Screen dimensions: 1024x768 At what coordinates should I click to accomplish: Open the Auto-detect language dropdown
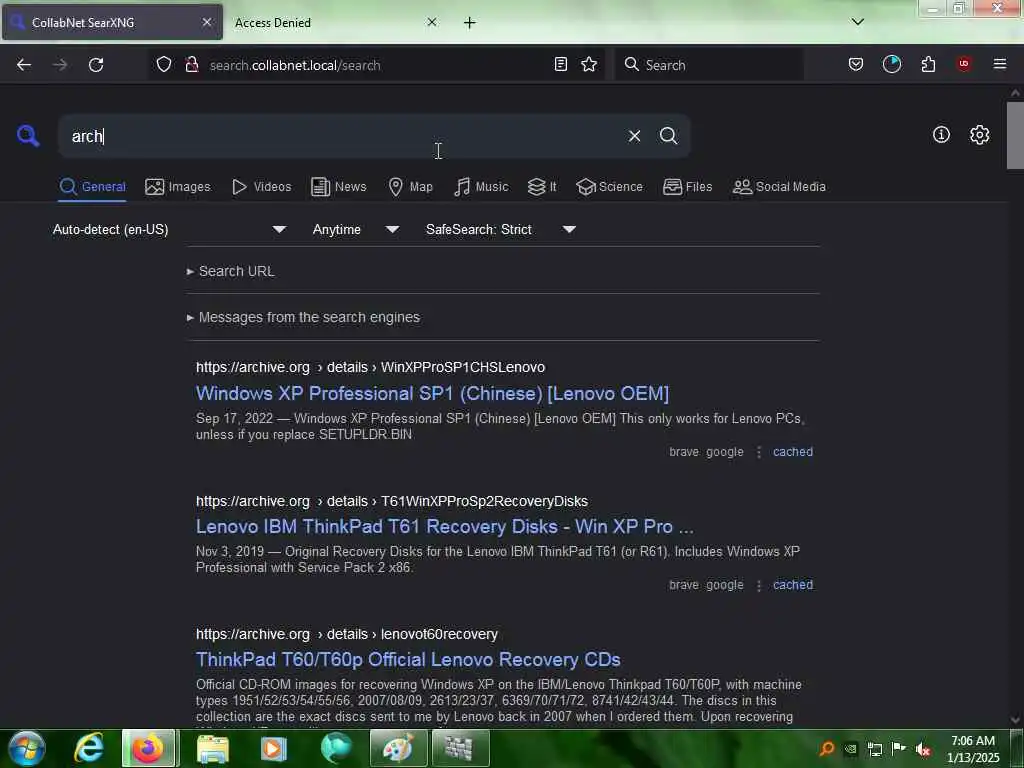pyautogui.click(x=169, y=229)
